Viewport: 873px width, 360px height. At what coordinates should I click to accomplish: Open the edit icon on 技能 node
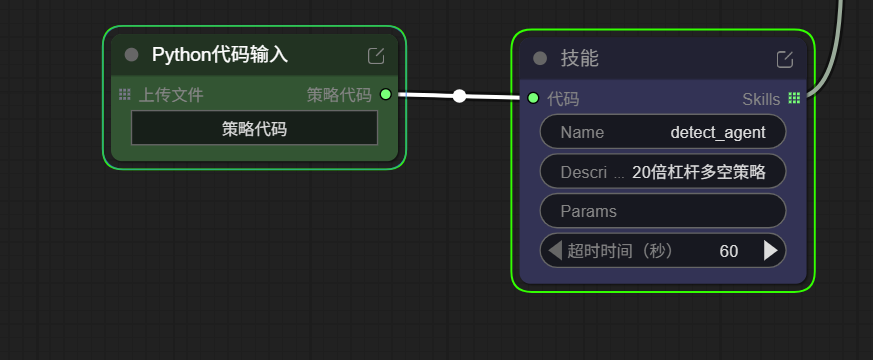(784, 59)
